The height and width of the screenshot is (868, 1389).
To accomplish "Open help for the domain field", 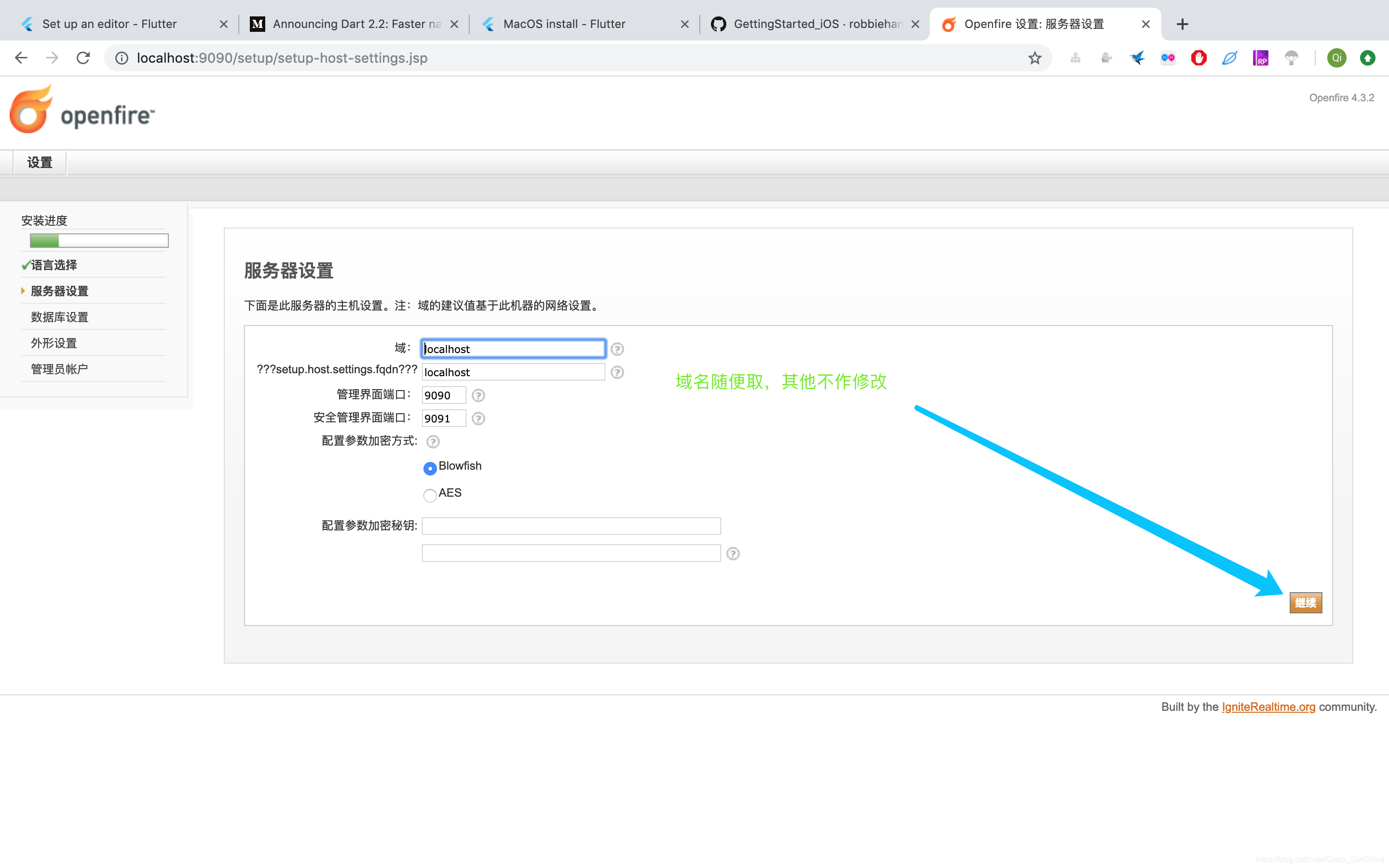I will click(617, 349).
